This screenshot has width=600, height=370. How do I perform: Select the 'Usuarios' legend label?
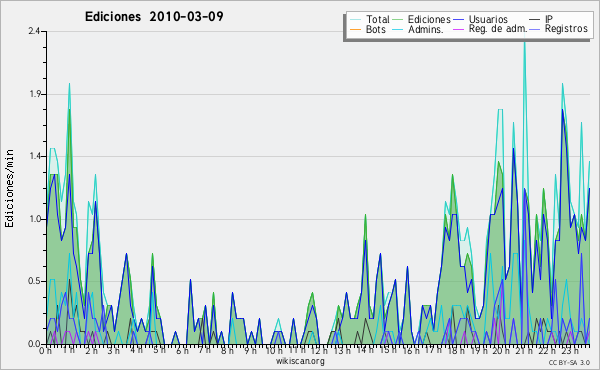[x=488, y=19]
